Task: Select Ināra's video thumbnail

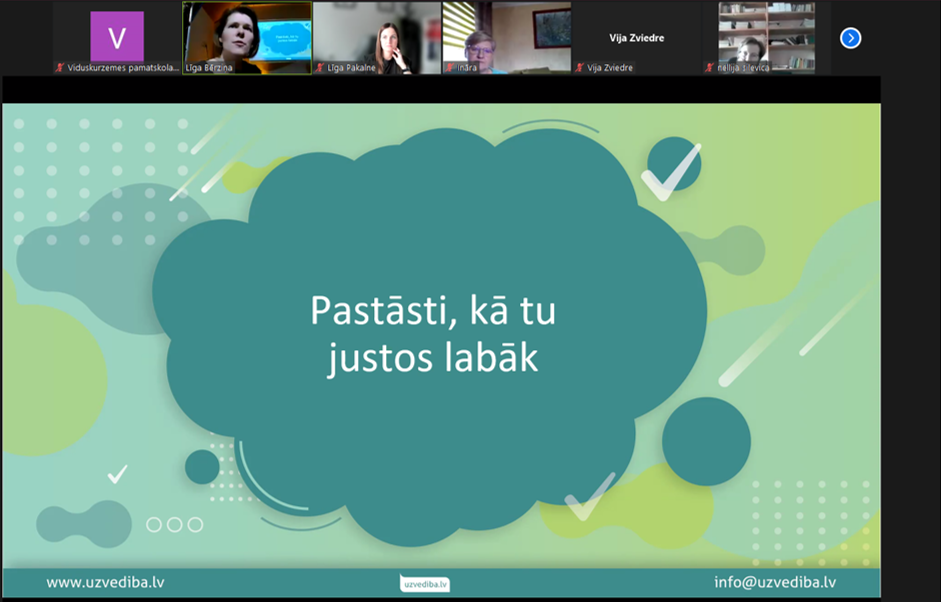Action: coord(507,38)
